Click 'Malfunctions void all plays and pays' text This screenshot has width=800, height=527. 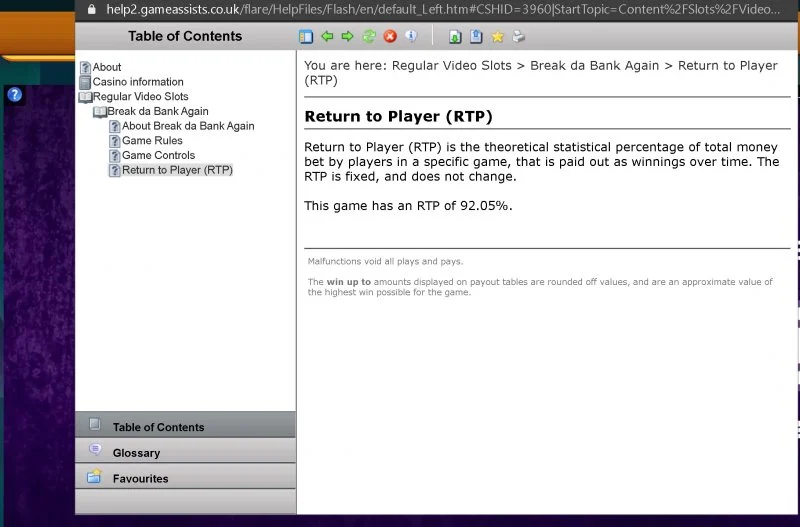(385, 261)
